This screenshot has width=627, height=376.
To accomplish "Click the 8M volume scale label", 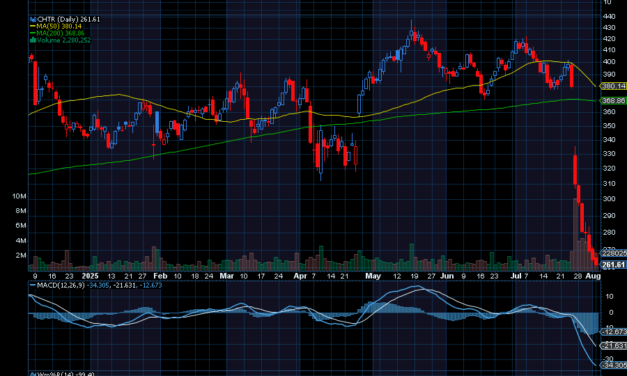I will click(21, 211).
